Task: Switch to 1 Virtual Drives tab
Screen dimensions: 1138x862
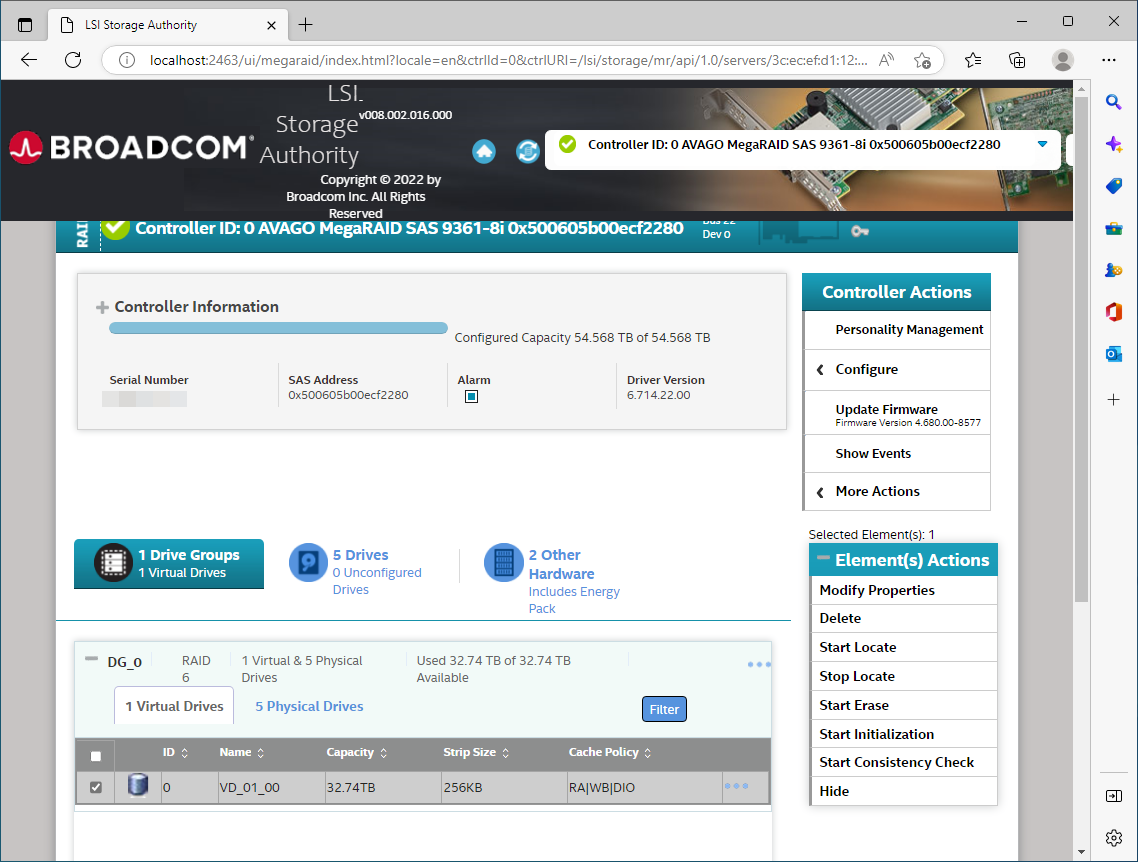Action: tap(174, 706)
